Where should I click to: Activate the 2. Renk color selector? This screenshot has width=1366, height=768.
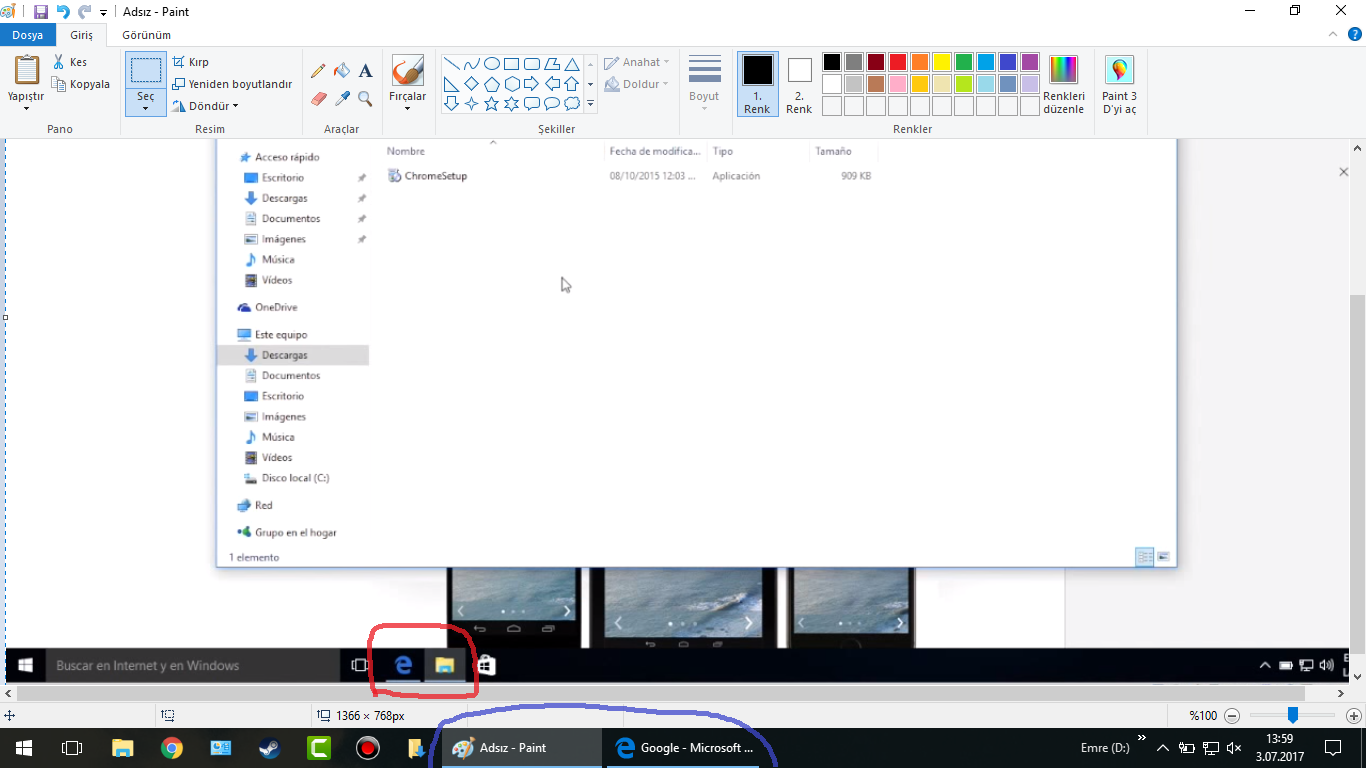799,84
